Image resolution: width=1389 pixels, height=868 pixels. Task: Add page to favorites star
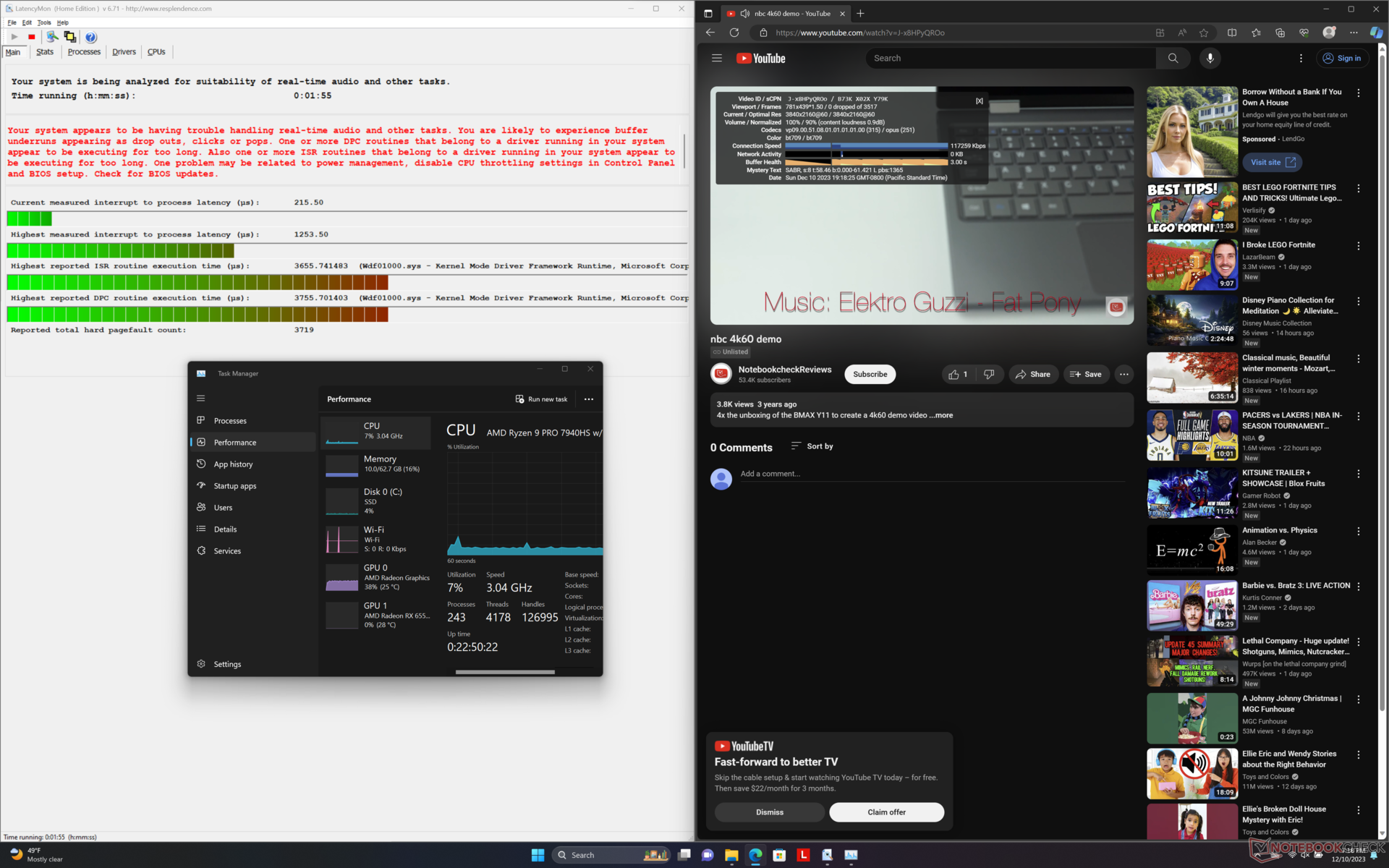point(1204,33)
